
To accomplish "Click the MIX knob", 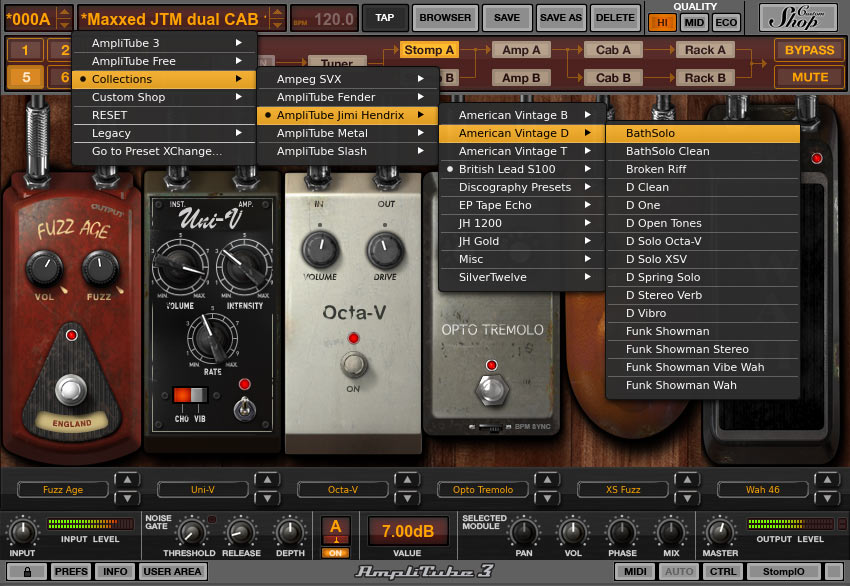I will click(671, 532).
